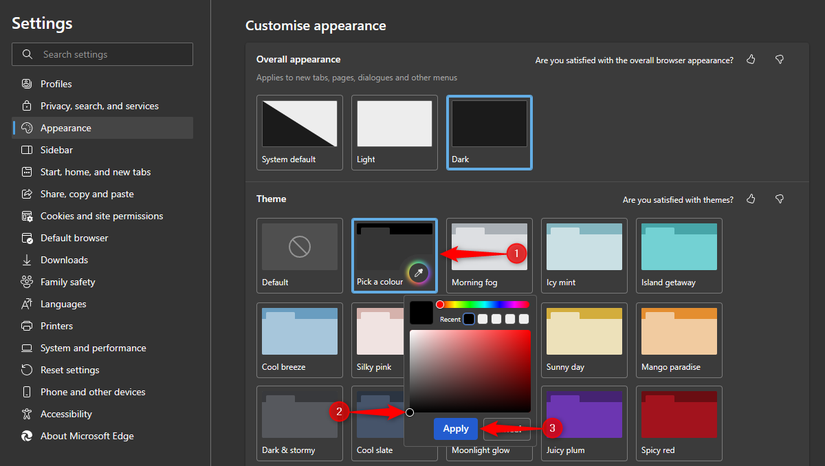The image size is (825, 466).
Task: Click thumbs down icon for themes feedback
Action: pyautogui.click(x=779, y=199)
